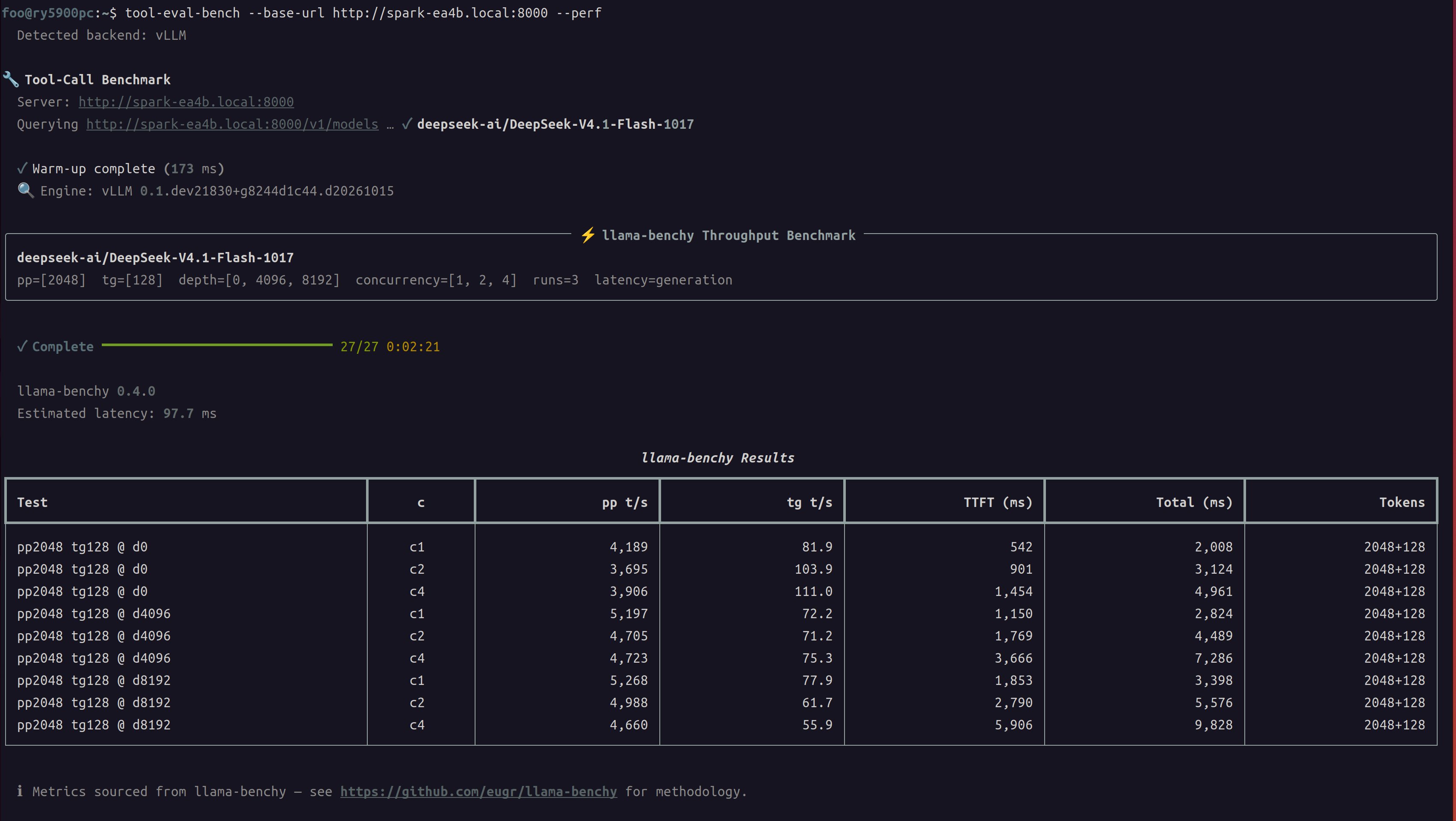This screenshot has height=821, width=1456.
Task: Click the depth=[0, 4096, 8192] parameter
Action: point(259,280)
